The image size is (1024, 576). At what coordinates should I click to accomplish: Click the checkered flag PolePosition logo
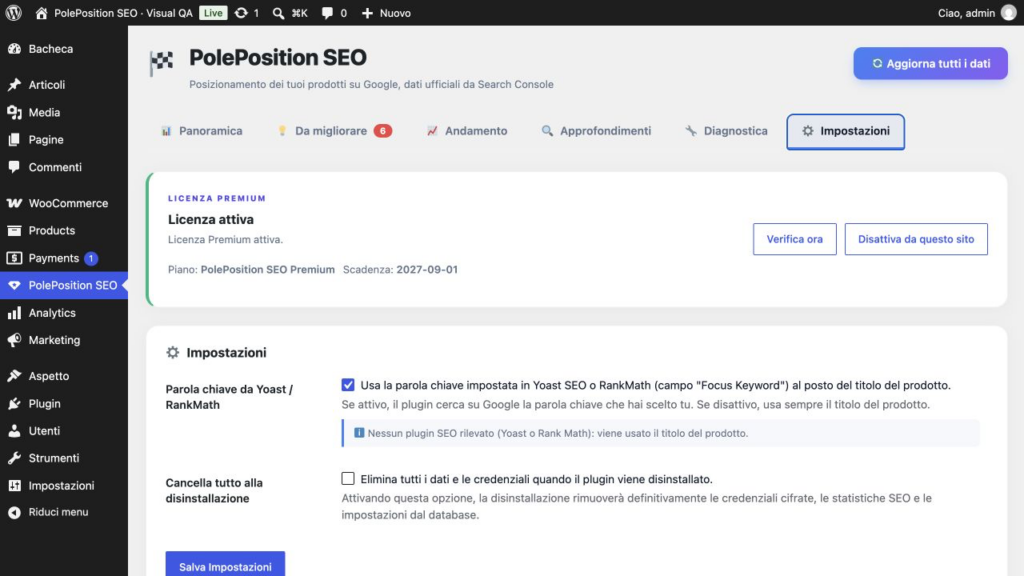click(x=161, y=63)
